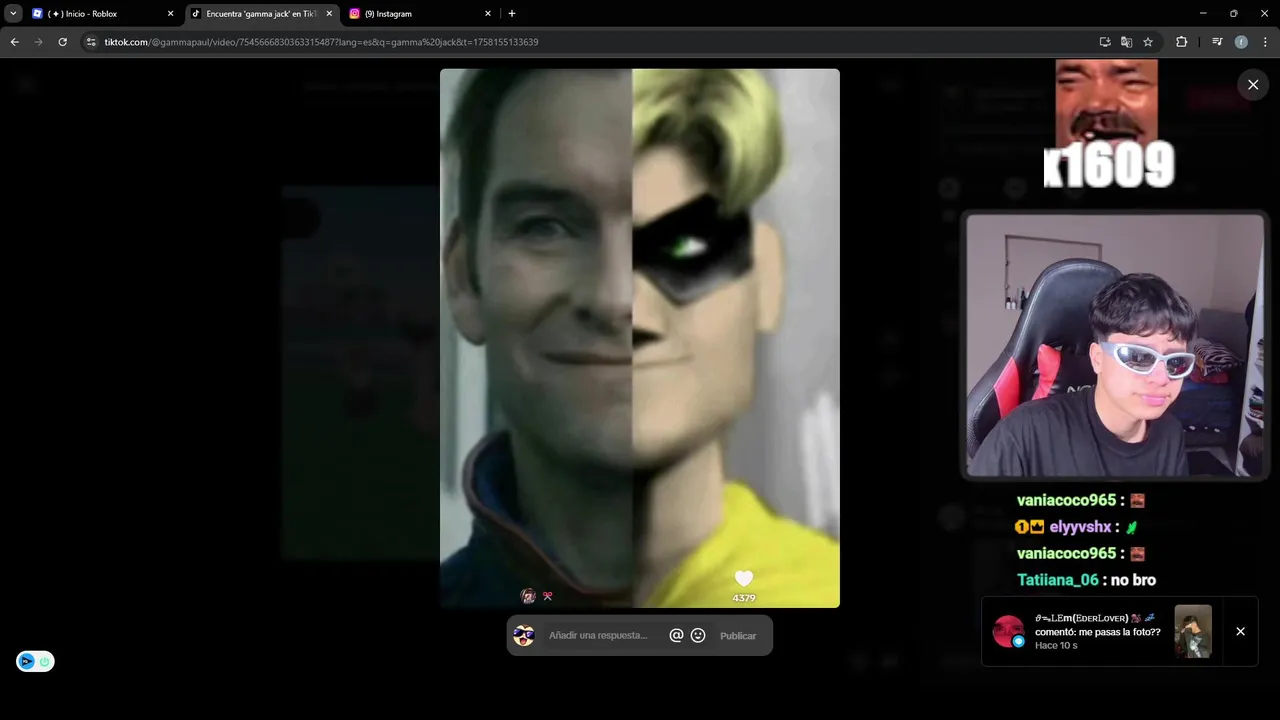Click the 4379 likes count

[x=743, y=598]
